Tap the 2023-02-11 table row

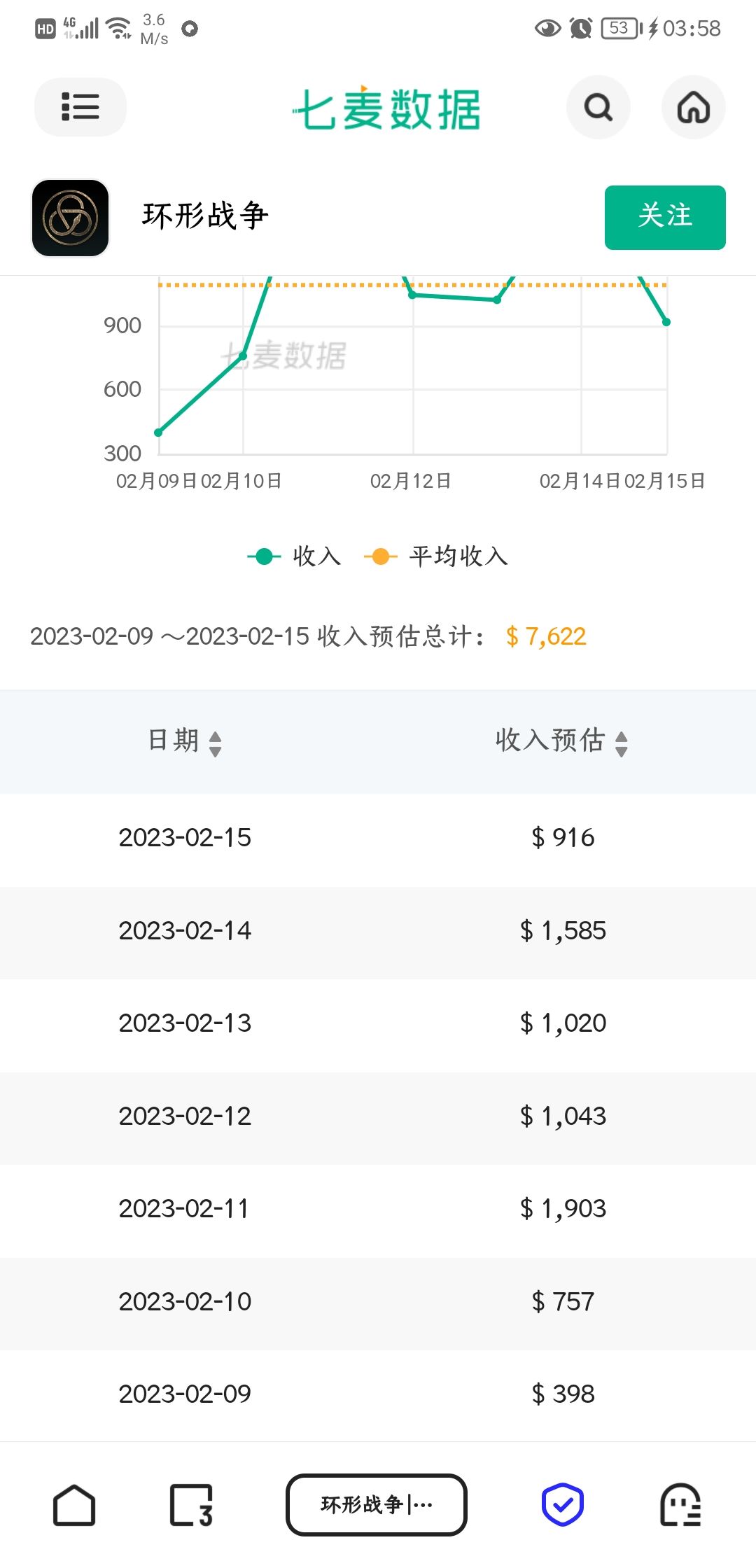[378, 1209]
